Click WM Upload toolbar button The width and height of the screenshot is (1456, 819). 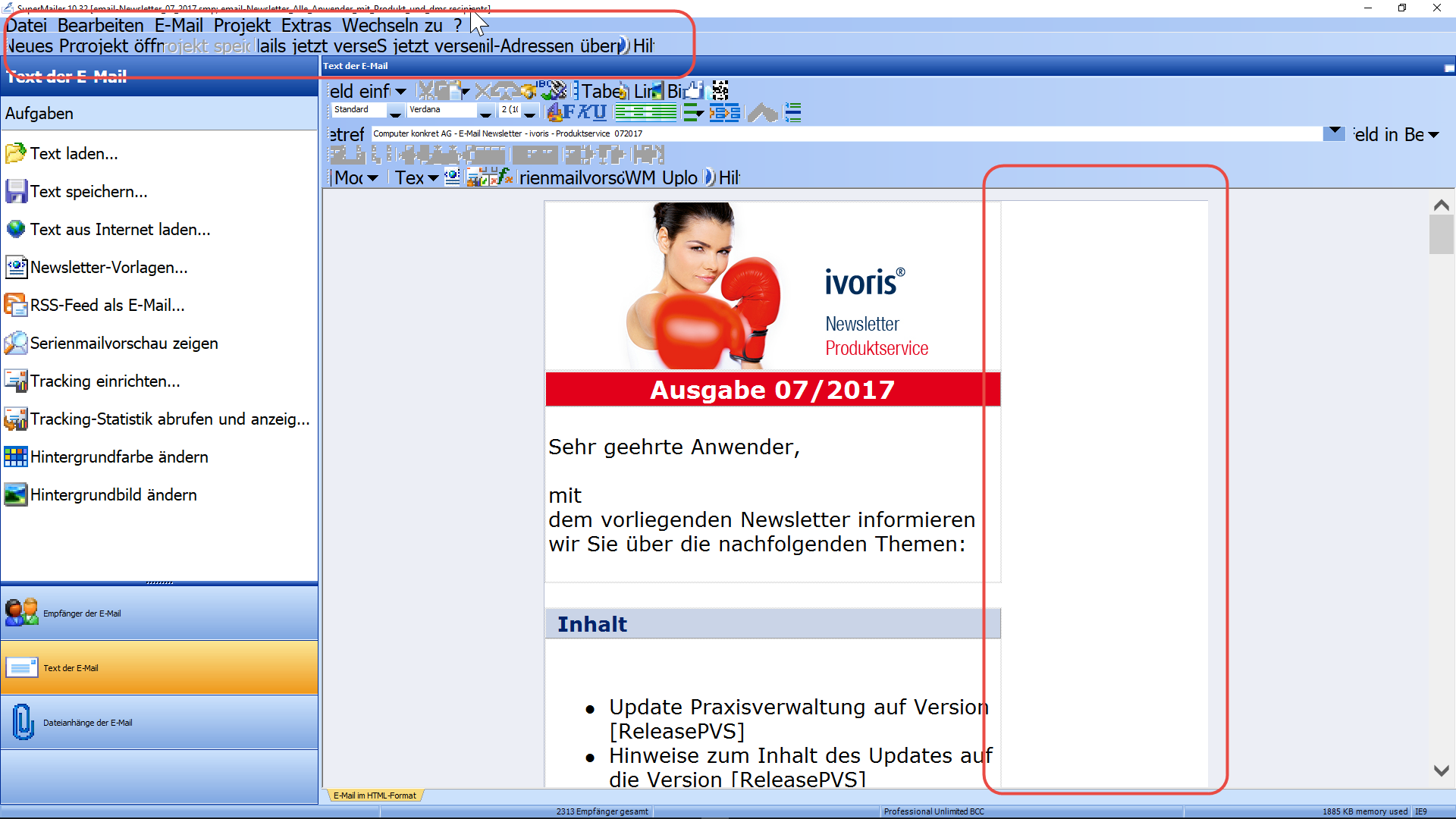coord(661,178)
